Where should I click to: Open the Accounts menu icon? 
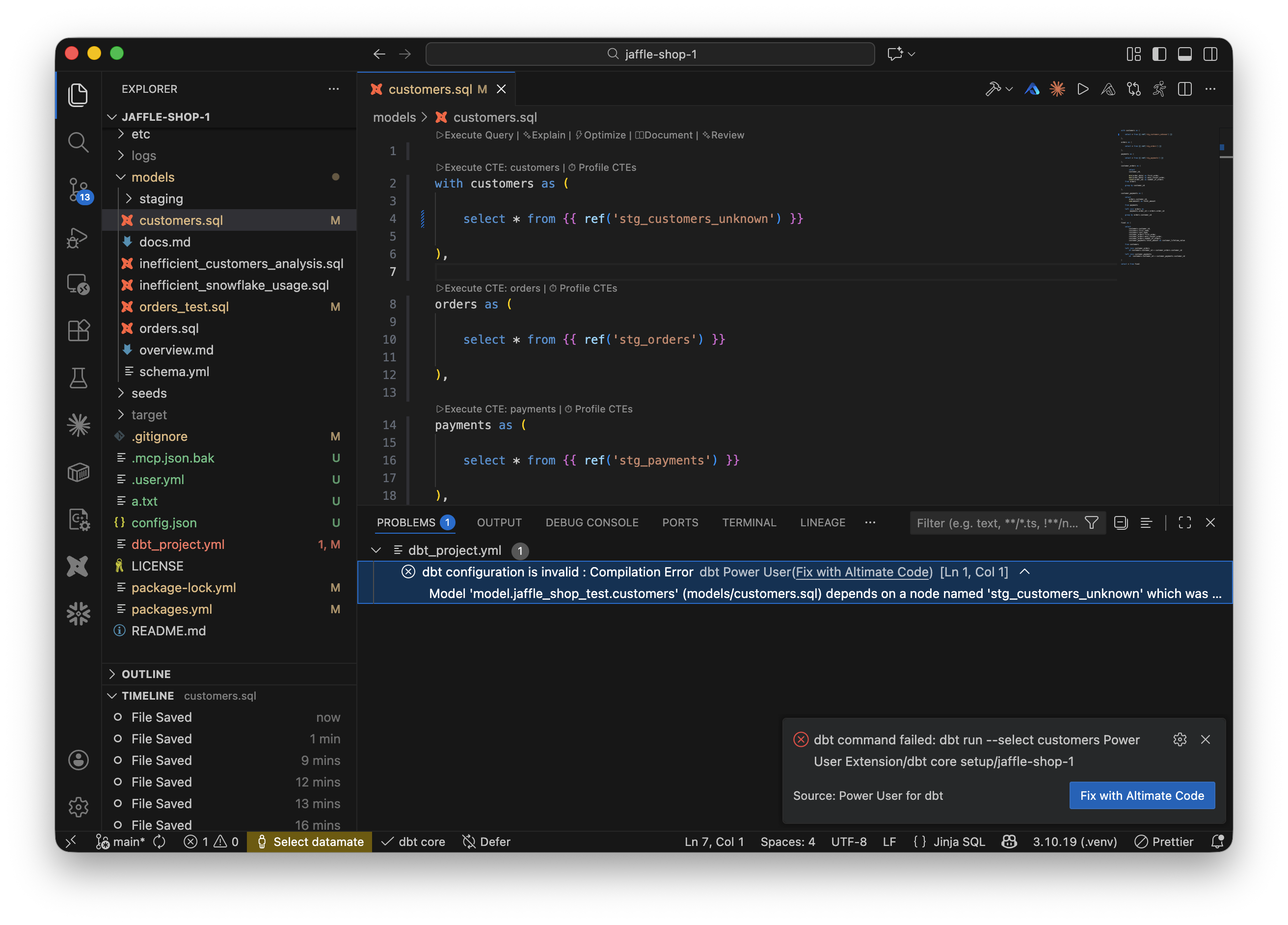(79, 760)
